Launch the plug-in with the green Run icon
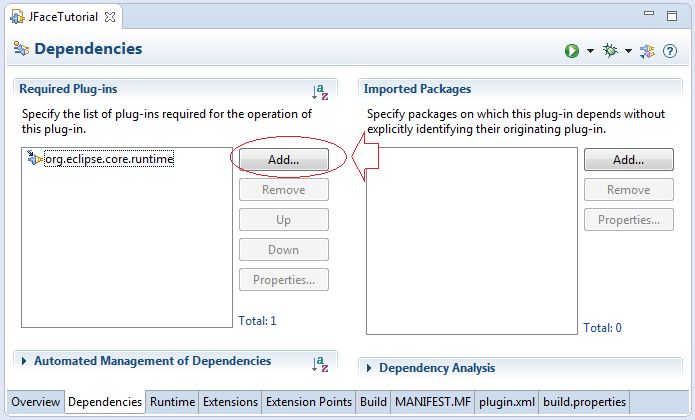695x420 pixels. (x=572, y=51)
